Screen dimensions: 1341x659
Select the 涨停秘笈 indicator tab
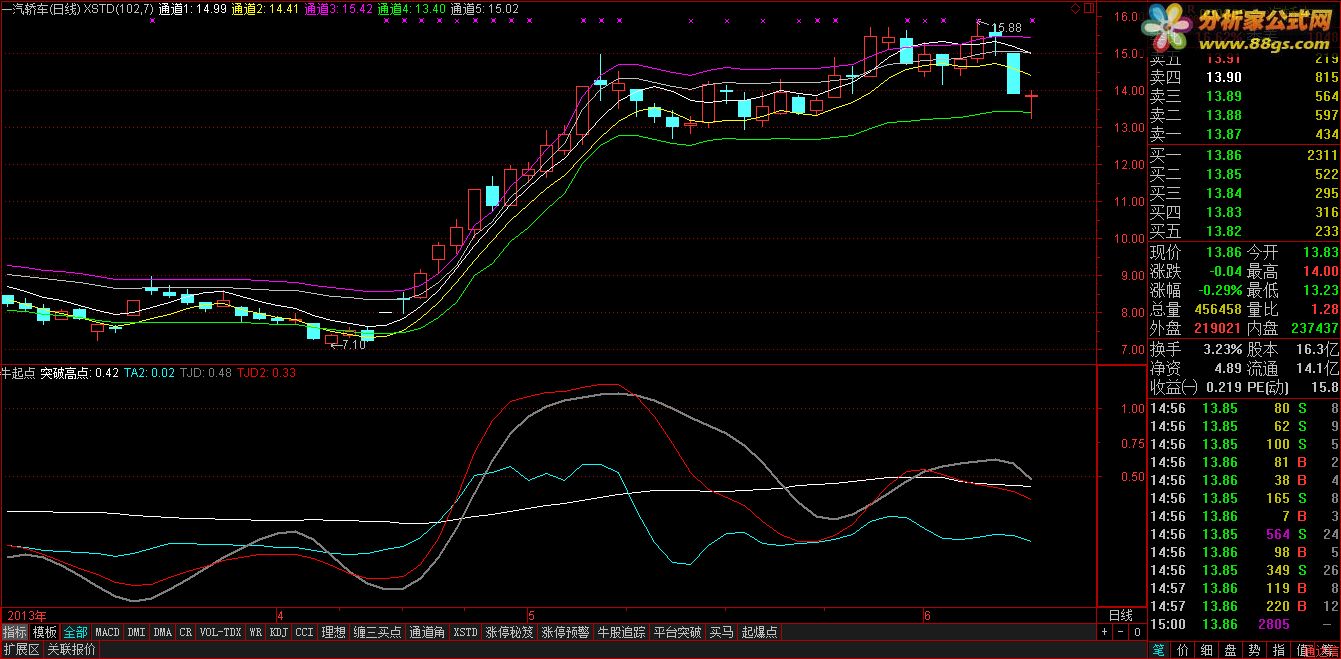(x=510, y=632)
